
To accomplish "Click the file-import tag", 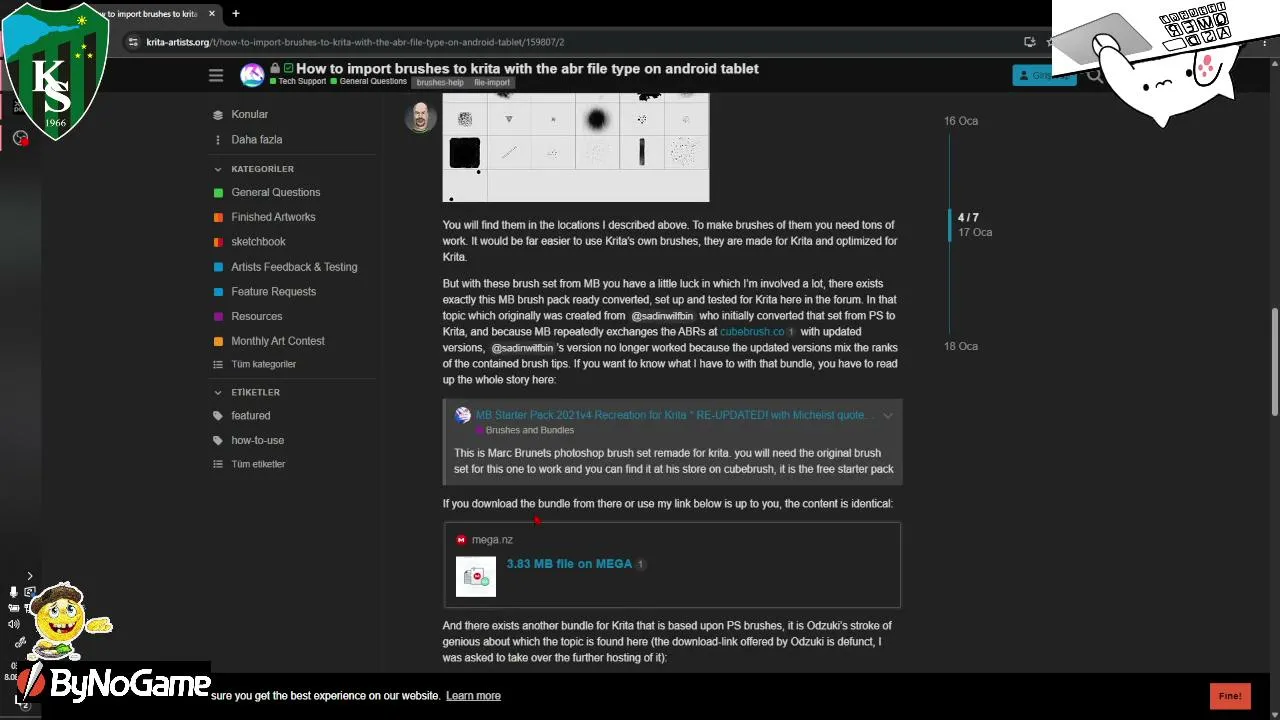I will pos(492,83).
